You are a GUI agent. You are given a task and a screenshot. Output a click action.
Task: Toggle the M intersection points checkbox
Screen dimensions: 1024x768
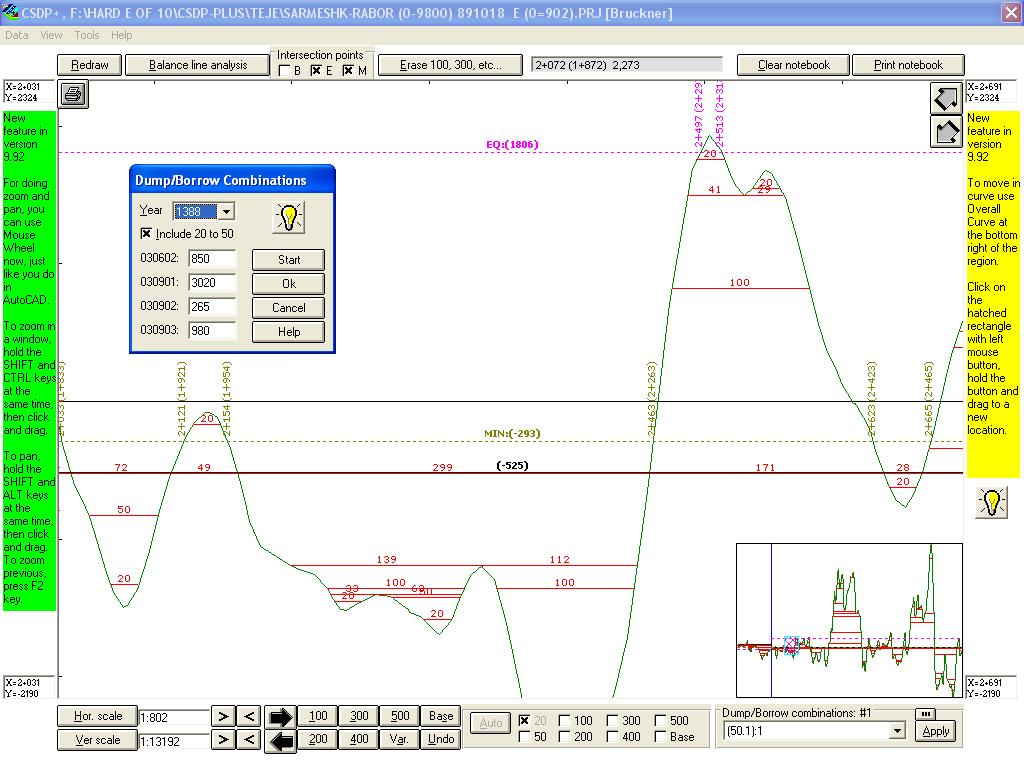(348, 71)
